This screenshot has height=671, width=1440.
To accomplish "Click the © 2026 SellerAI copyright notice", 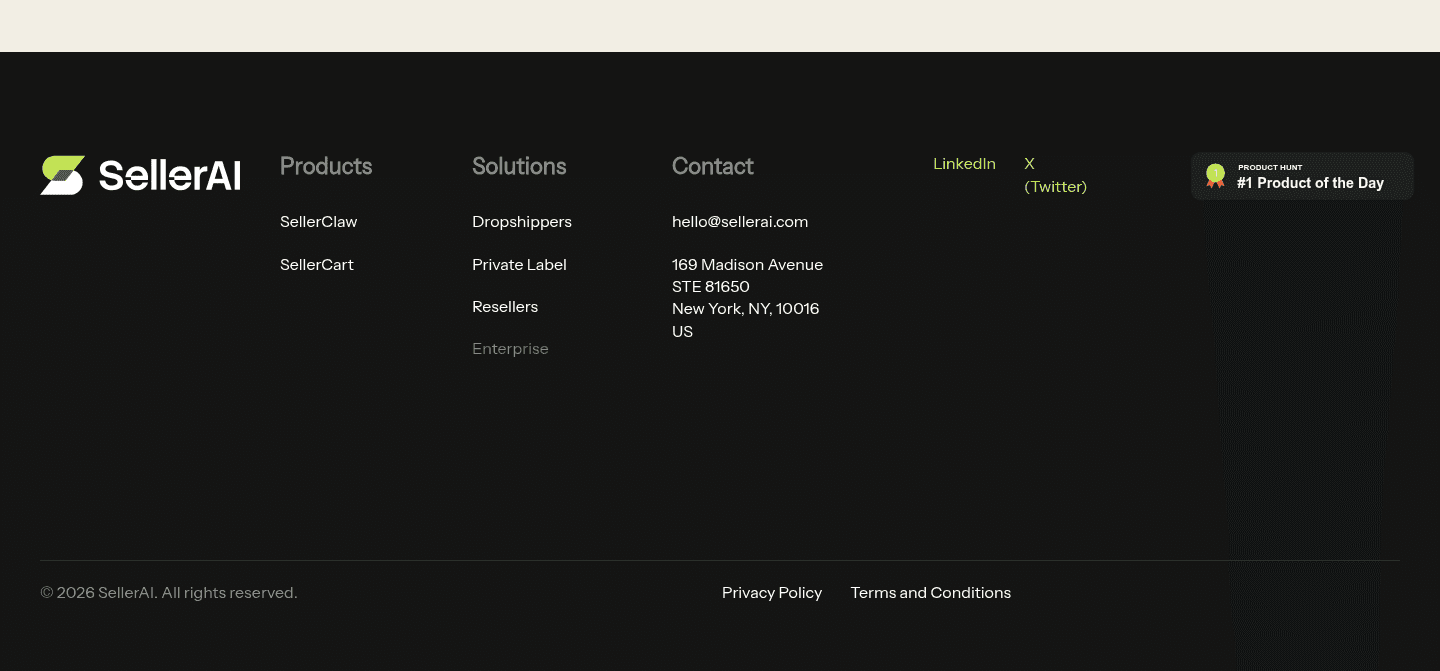I will [169, 593].
